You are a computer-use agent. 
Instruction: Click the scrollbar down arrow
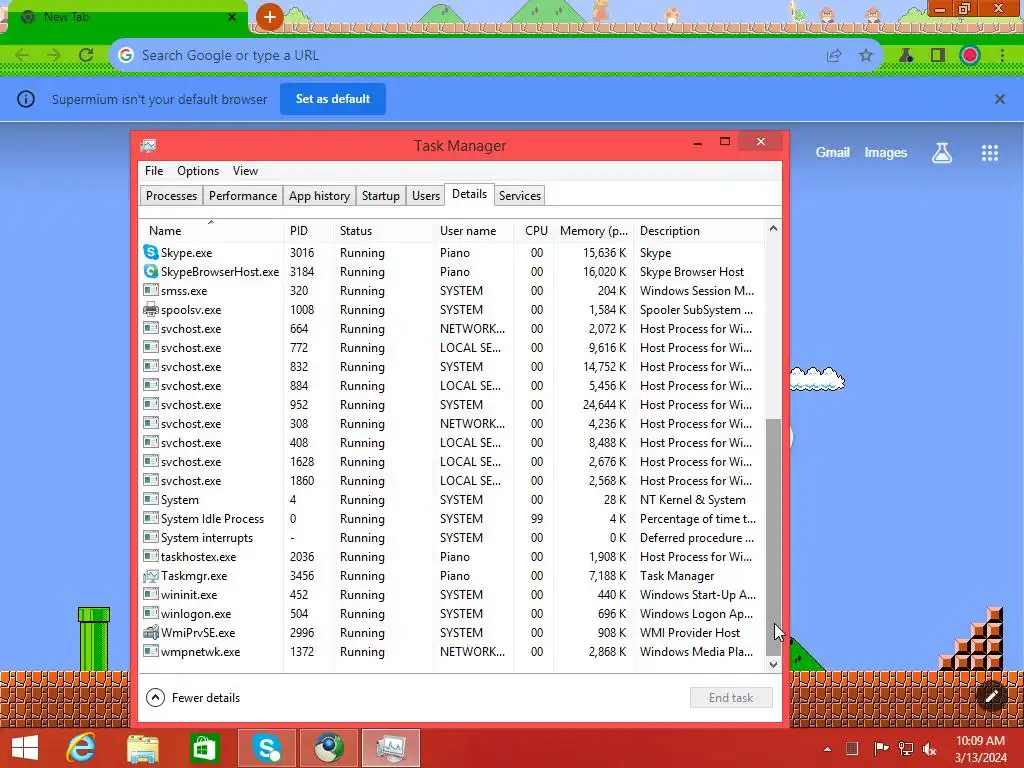pyautogui.click(x=773, y=665)
